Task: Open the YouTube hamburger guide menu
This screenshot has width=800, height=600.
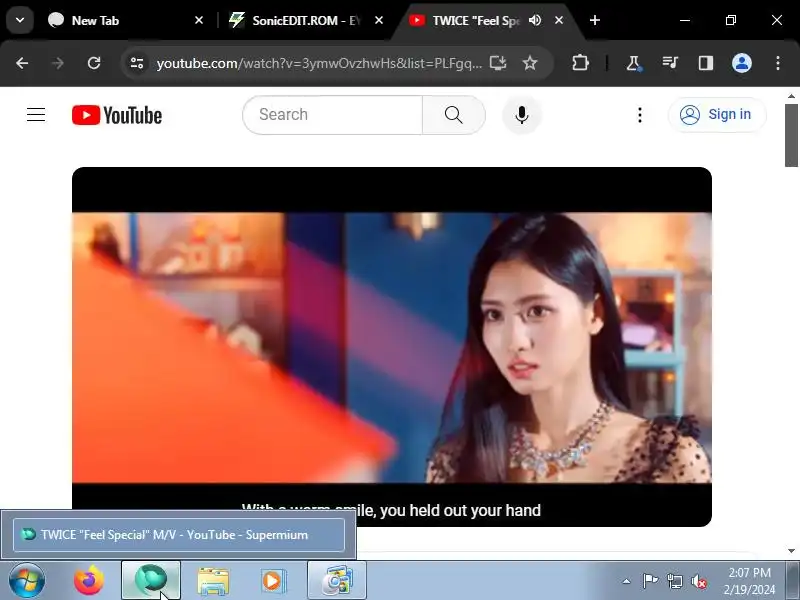Action: (x=36, y=115)
